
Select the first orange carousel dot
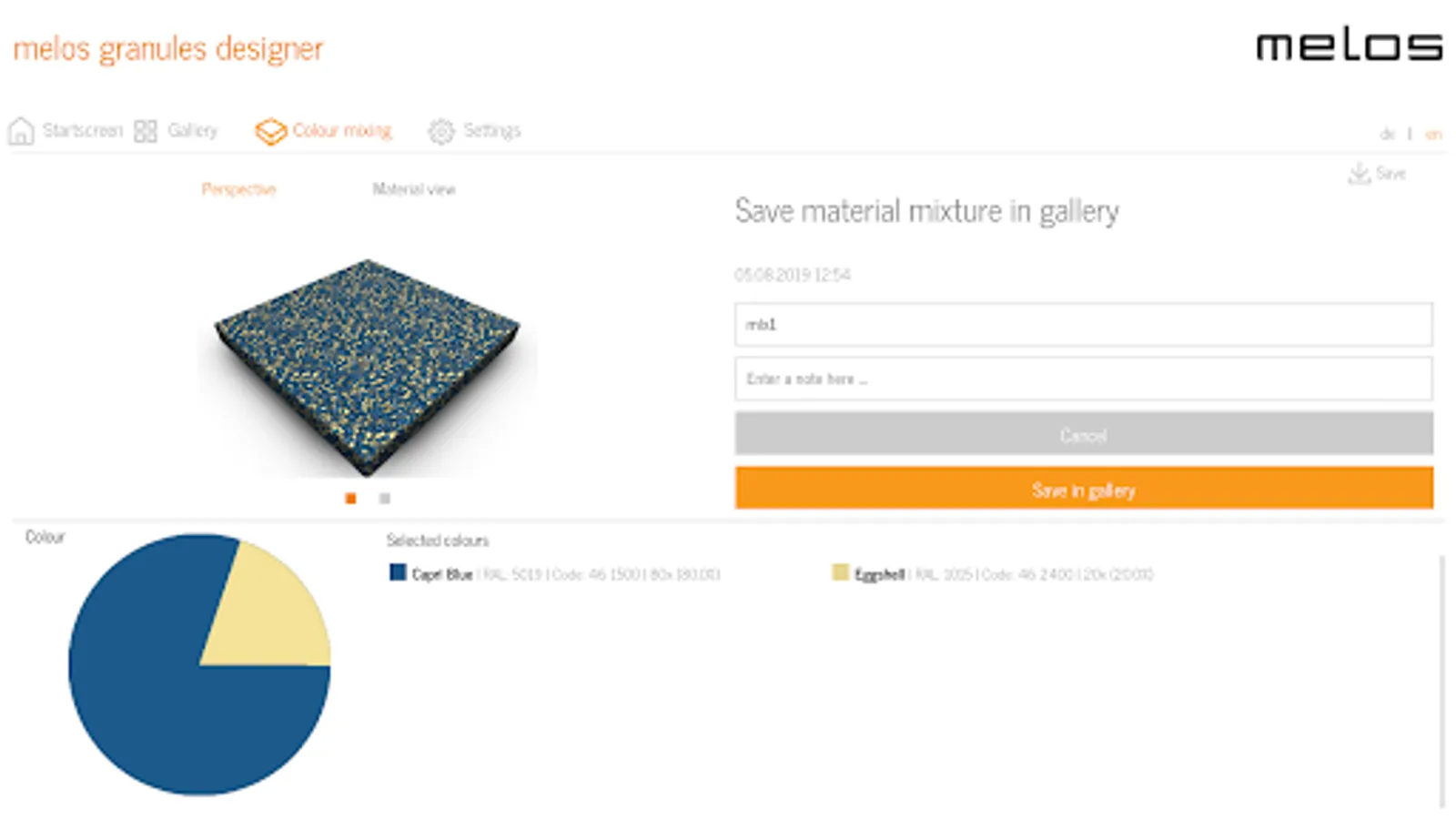pos(350,499)
